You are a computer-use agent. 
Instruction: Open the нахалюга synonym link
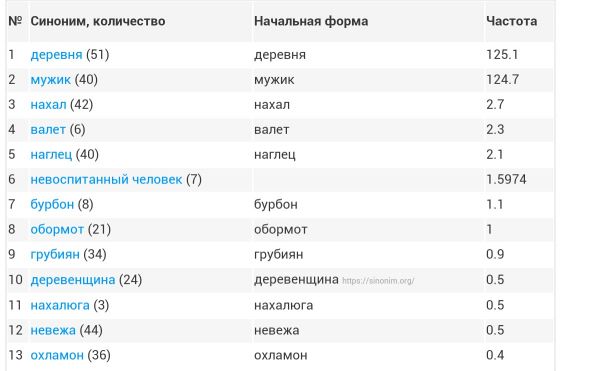coord(60,306)
